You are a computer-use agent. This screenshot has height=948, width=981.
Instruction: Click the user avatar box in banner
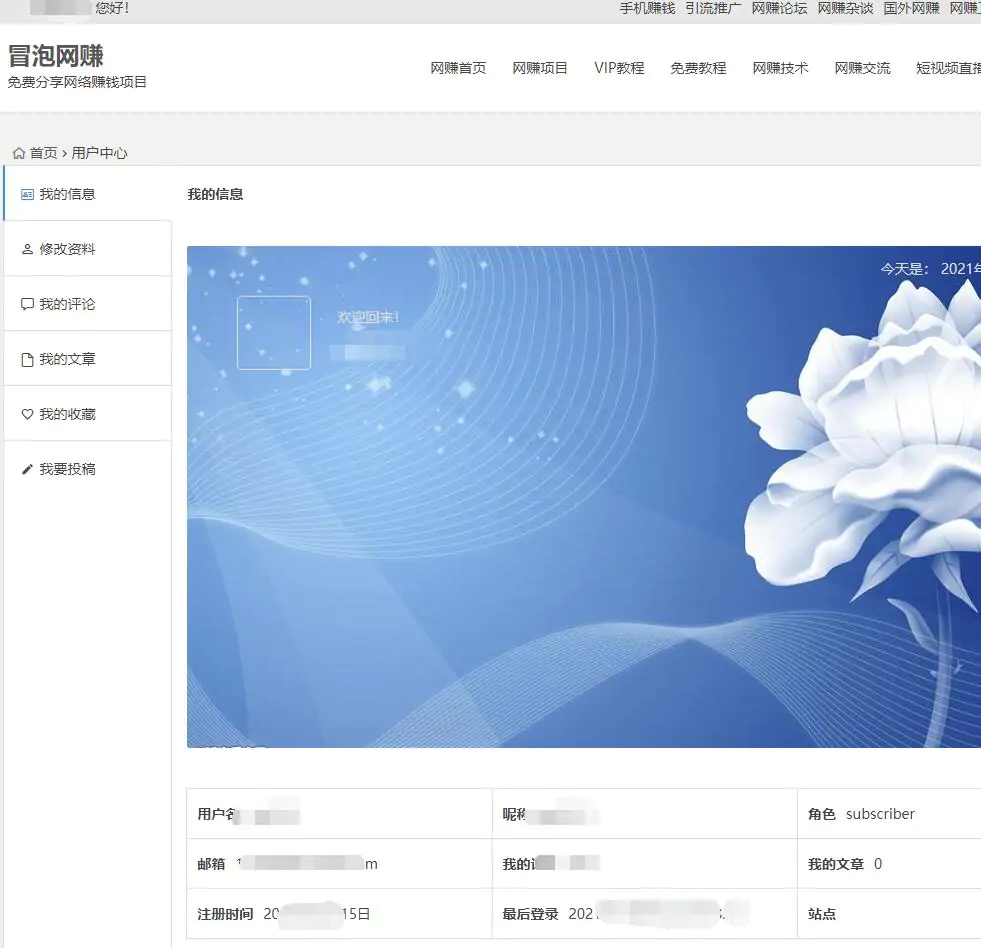click(274, 333)
